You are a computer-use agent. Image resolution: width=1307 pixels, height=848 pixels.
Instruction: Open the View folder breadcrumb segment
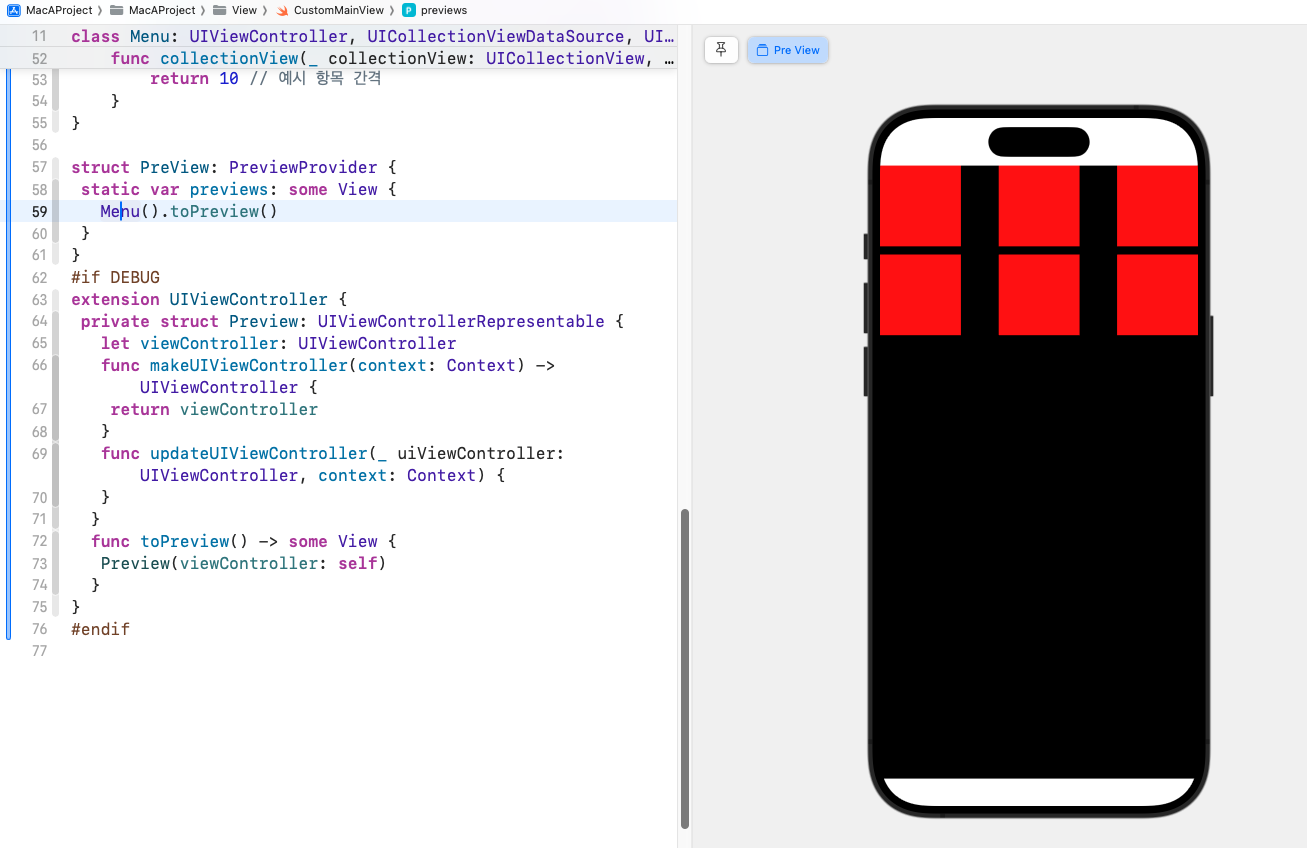point(235,10)
